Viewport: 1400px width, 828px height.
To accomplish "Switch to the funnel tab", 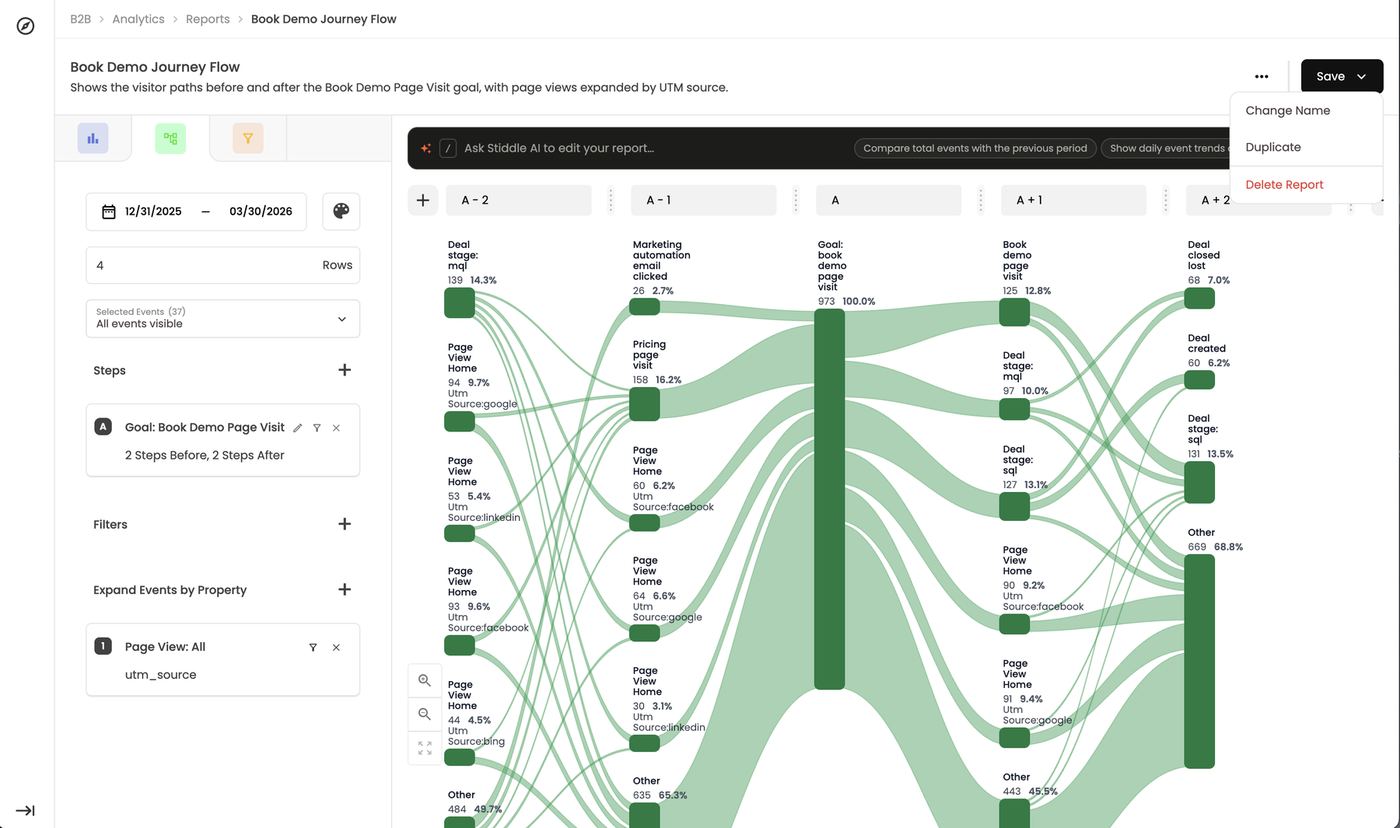I will 248,139.
